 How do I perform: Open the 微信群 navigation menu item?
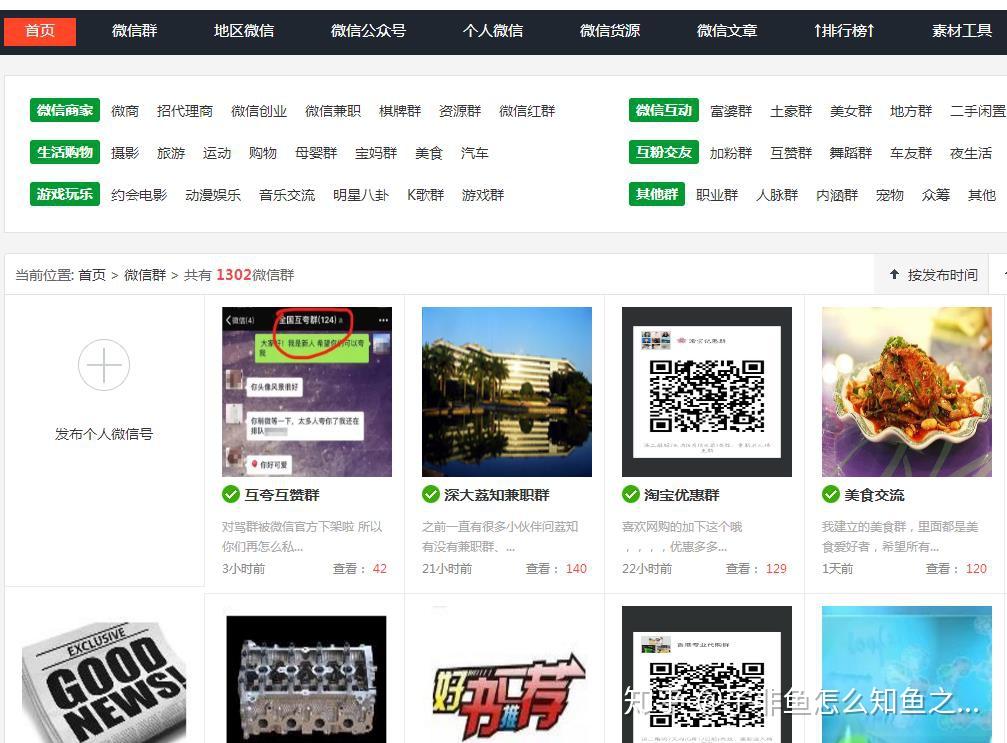(x=134, y=31)
